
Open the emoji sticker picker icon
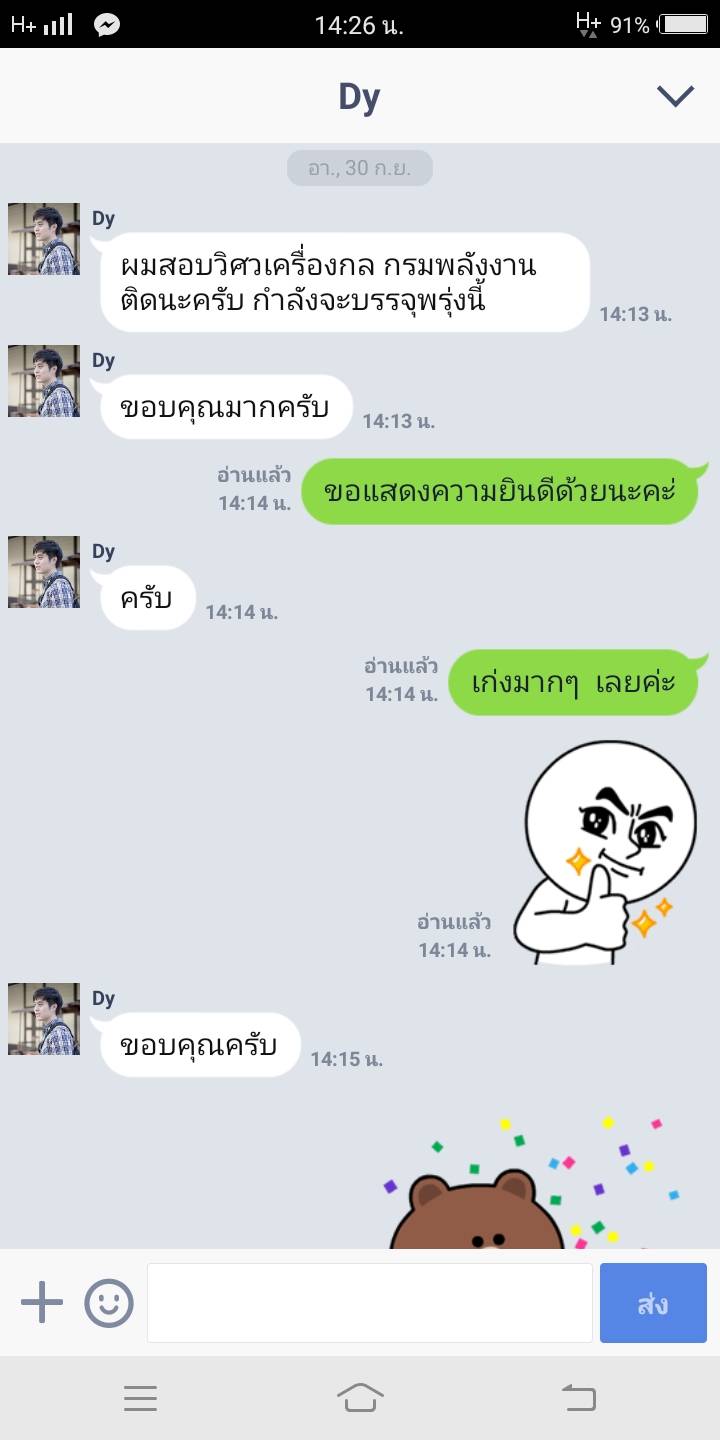tap(109, 1303)
